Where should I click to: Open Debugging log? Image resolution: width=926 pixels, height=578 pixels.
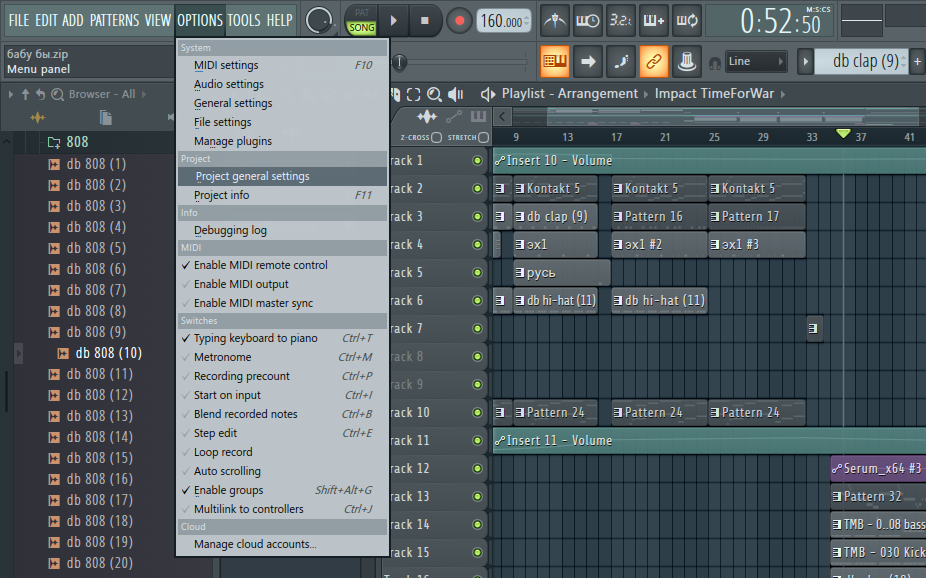(x=283, y=230)
